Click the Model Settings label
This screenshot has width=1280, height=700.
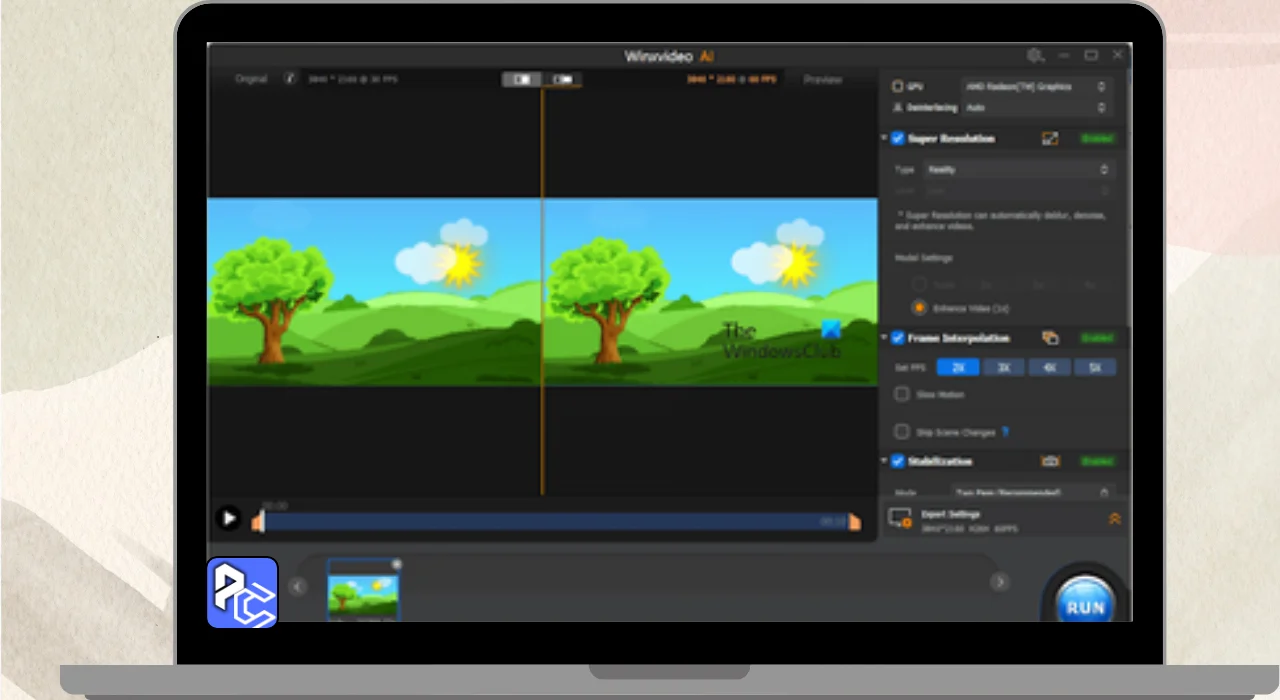[924, 258]
